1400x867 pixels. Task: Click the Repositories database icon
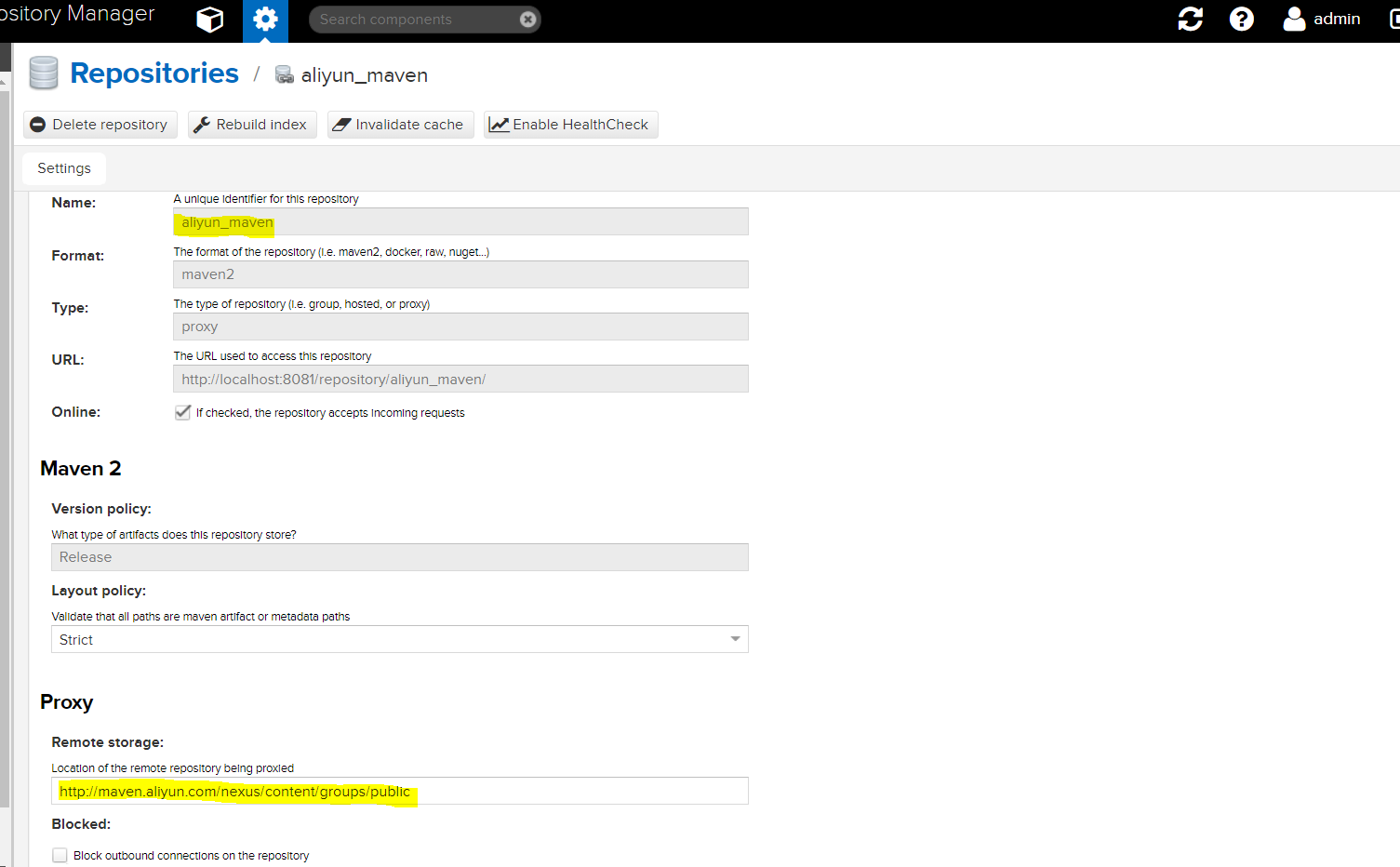point(44,73)
